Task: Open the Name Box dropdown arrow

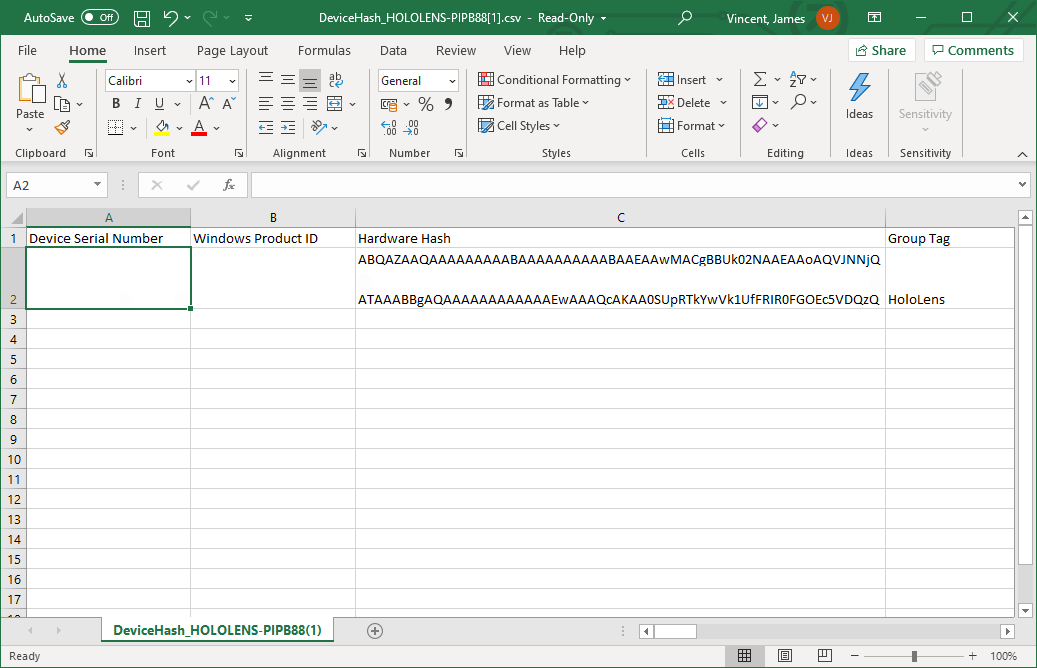Action: pyautogui.click(x=97, y=185)
